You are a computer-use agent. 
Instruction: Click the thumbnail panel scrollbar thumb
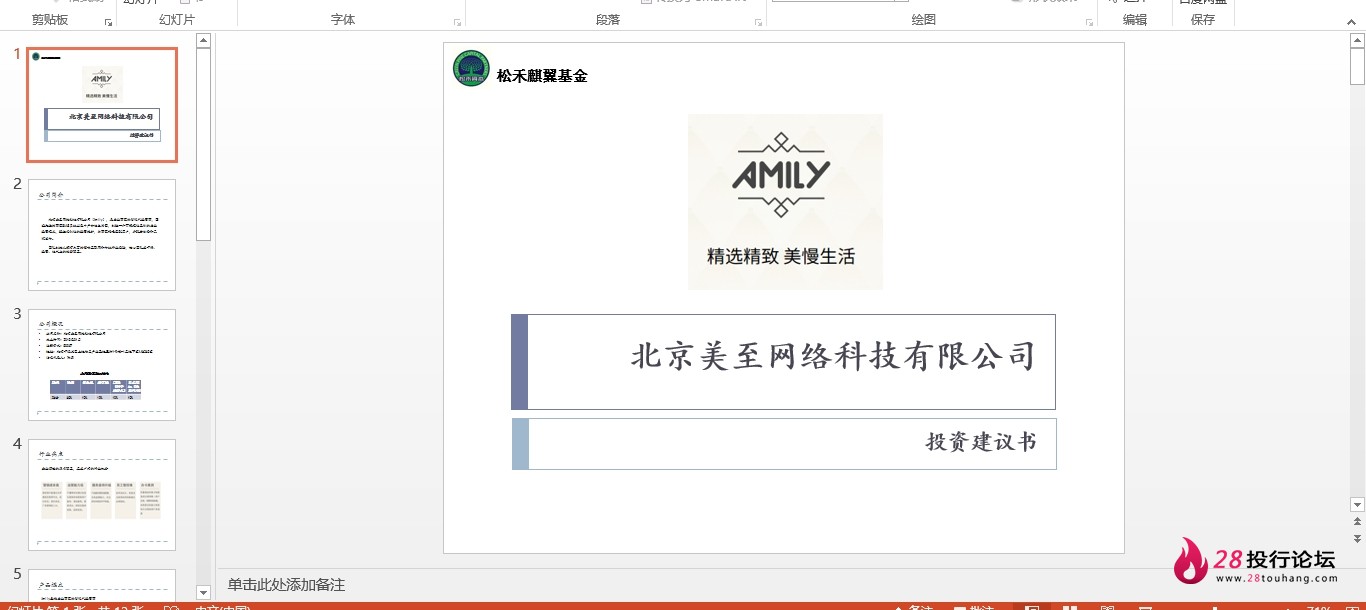tap(203, 144)
